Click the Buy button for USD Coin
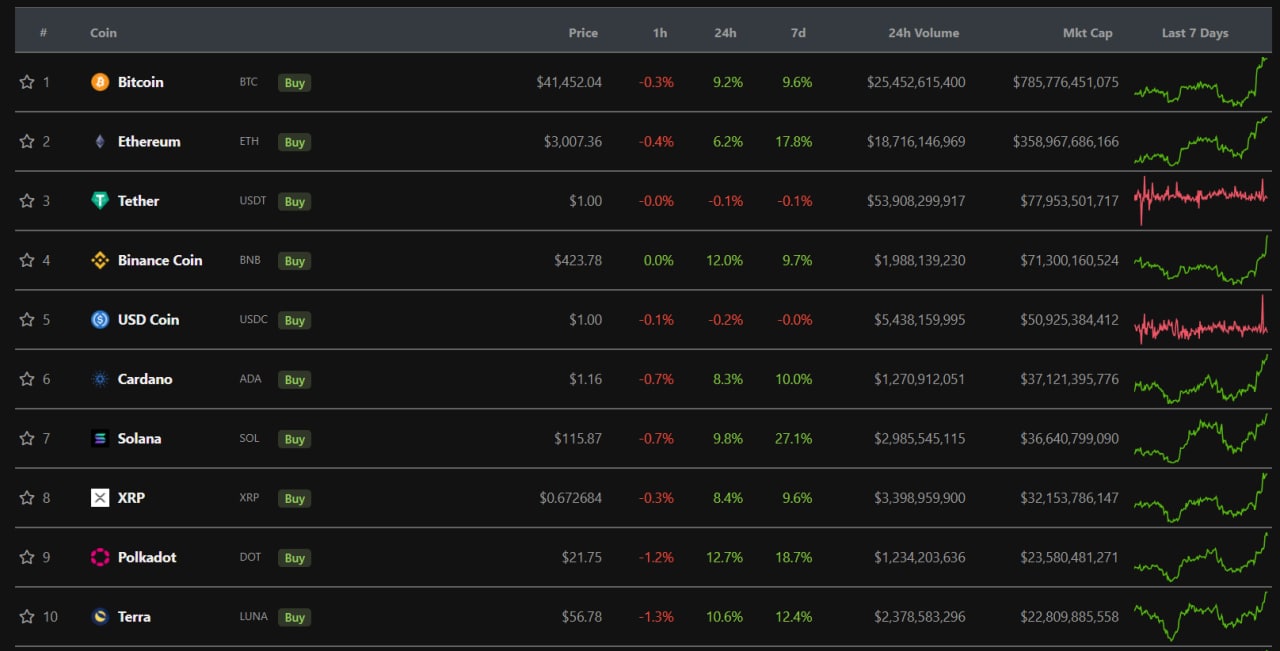The height and width of the screenshot is (651, 1280). tap(294, 321)
